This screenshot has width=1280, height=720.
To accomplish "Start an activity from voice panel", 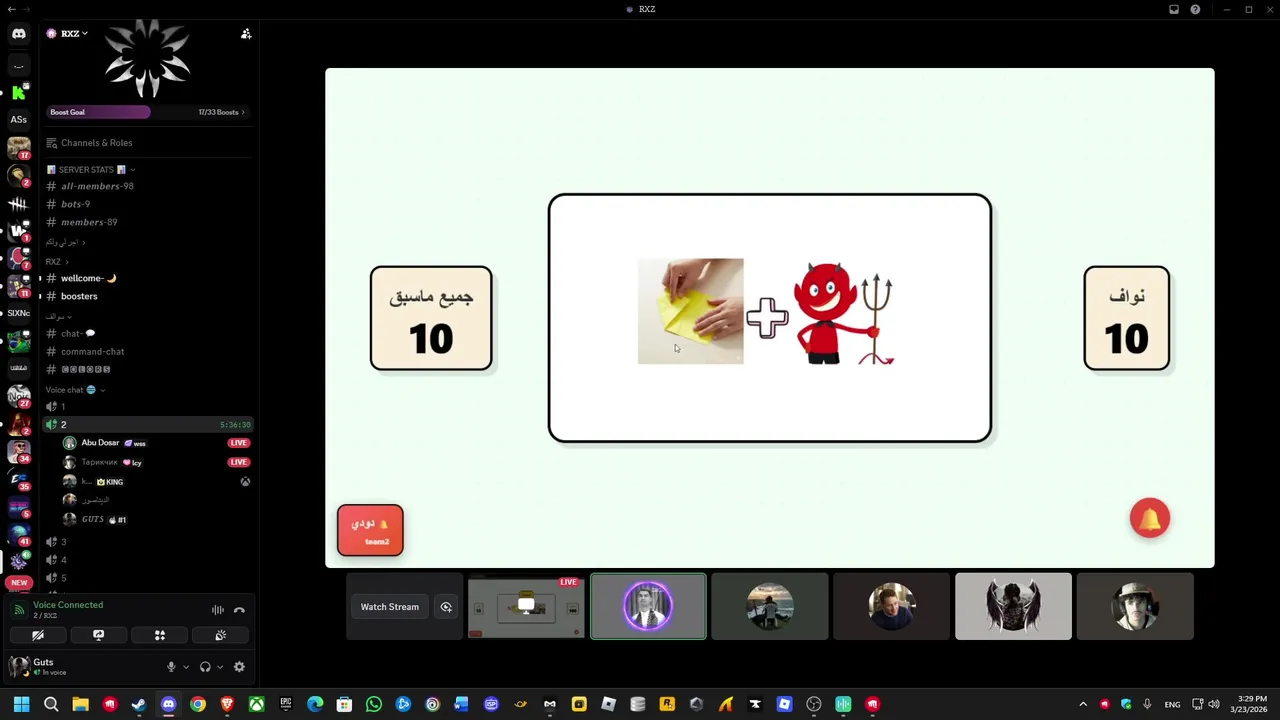I will pyautogui.click(x=159, y=635).
